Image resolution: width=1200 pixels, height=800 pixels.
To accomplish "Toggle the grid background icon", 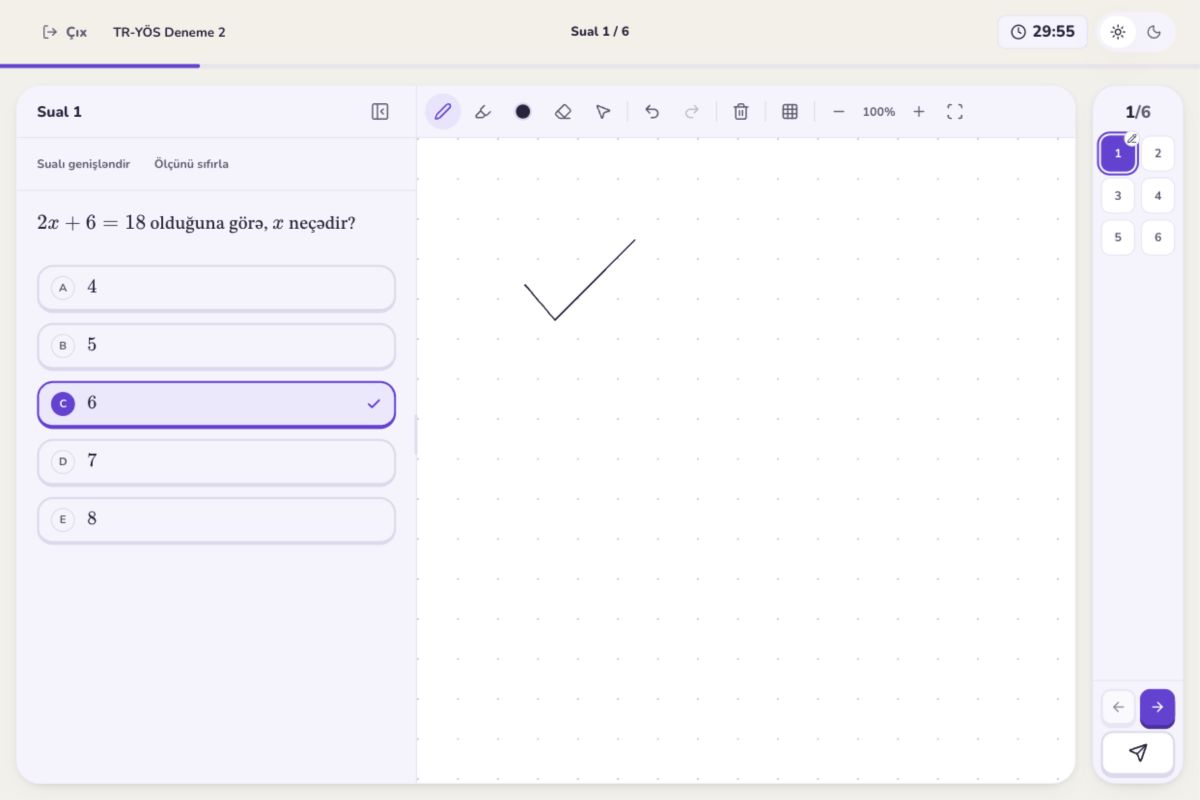I will coord(790,112).
